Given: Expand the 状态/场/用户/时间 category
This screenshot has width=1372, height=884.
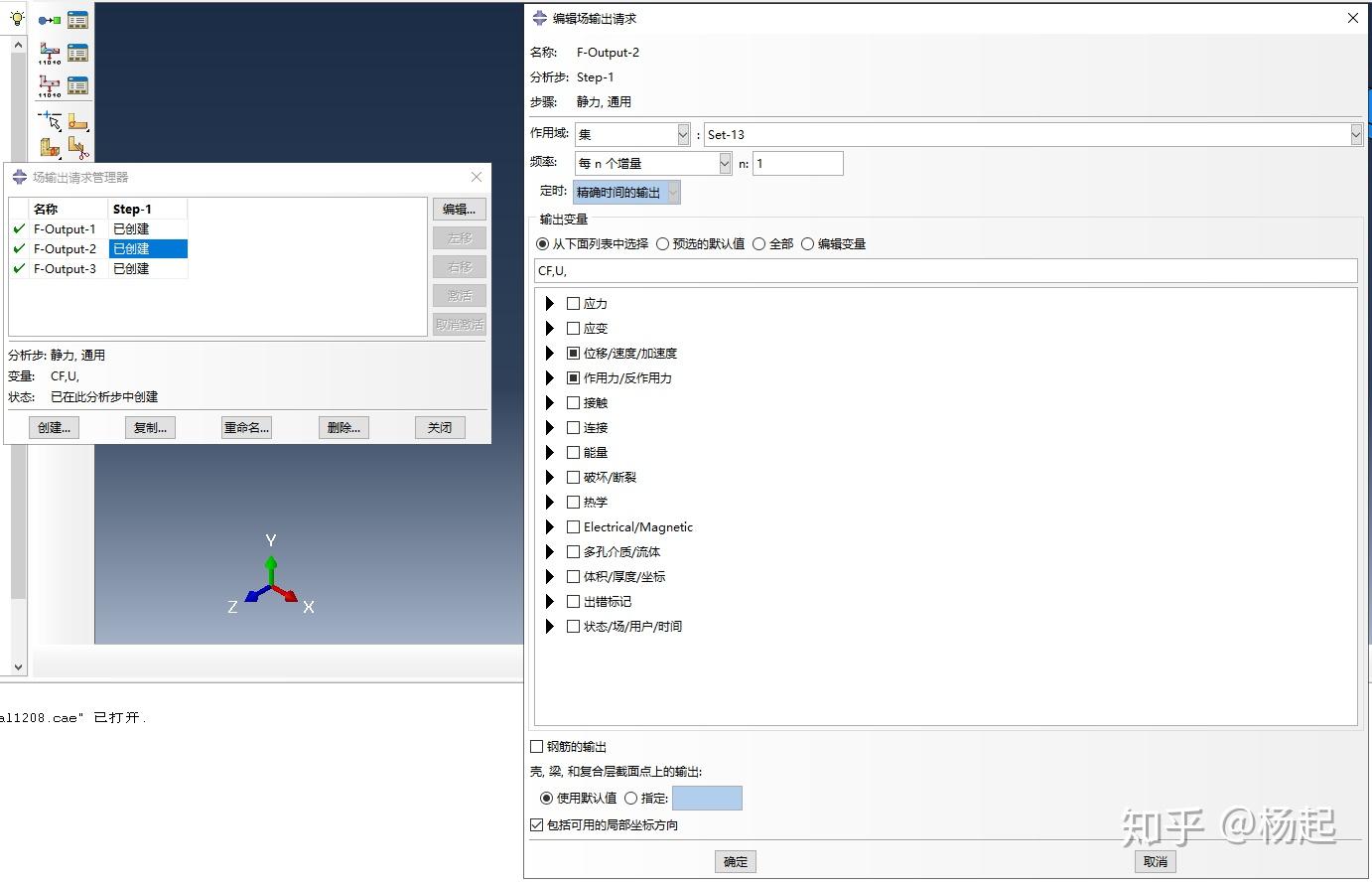Looking at the screenshot, I should [x=550, y=626].
